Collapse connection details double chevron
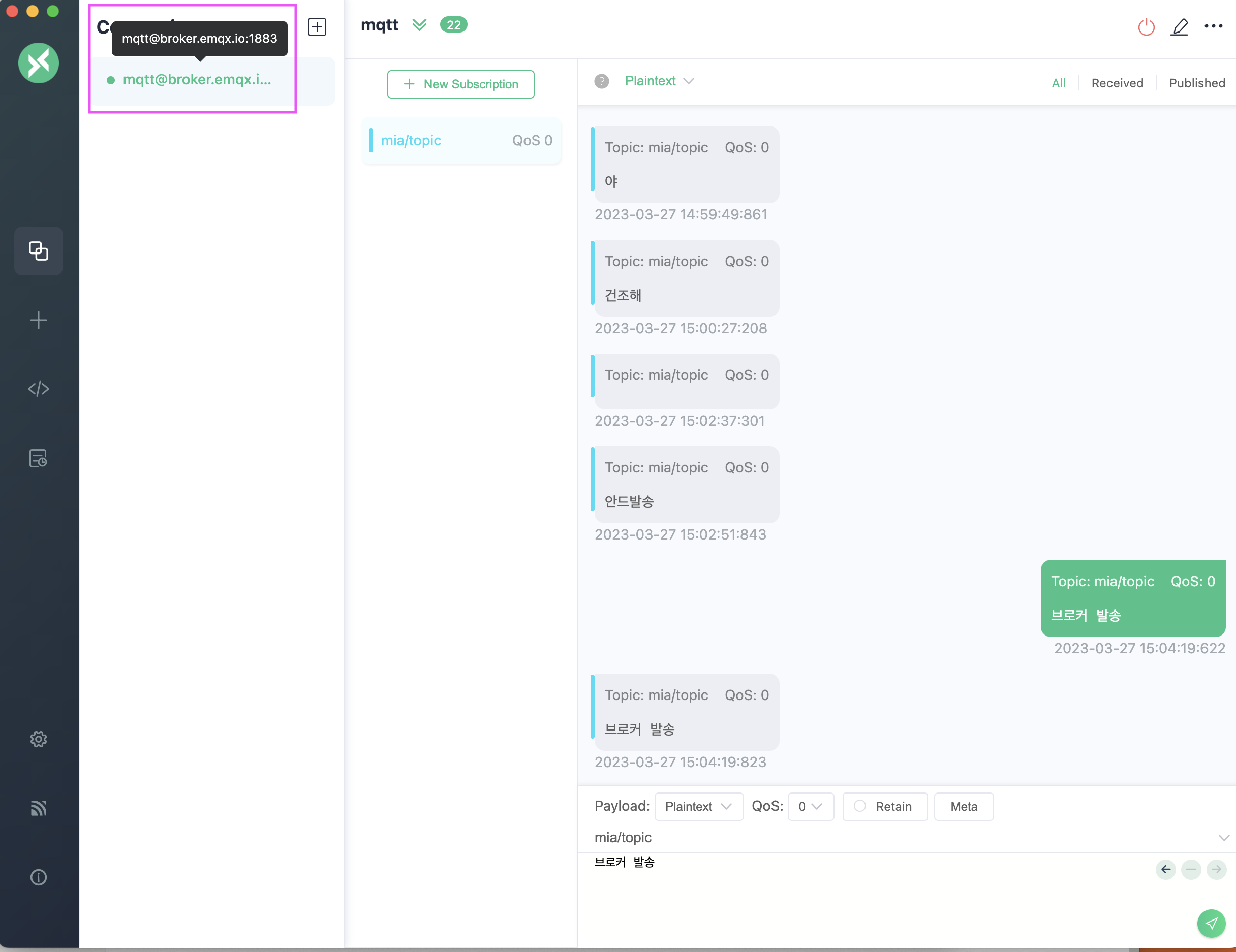1236x952 pixels. [x=419, y=25]
